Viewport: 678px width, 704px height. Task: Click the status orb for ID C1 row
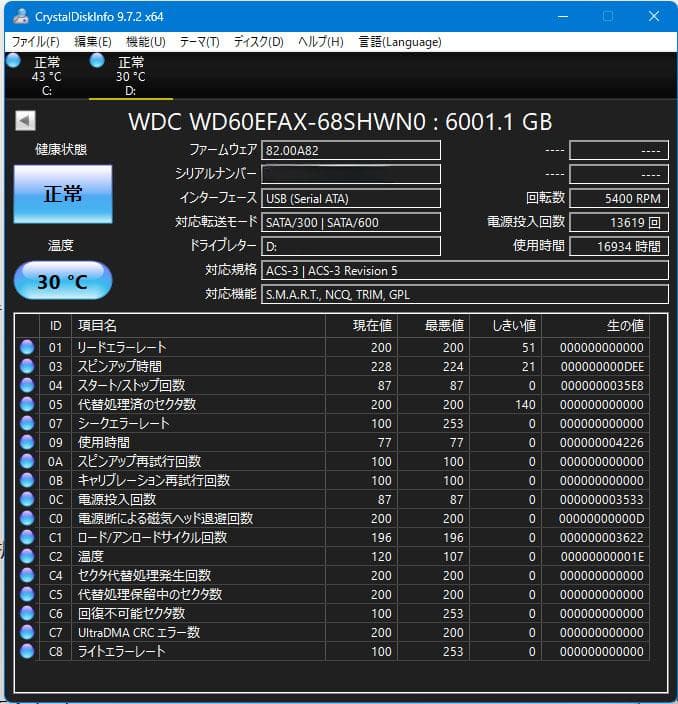pyautogui.click(x=27, y=537)
